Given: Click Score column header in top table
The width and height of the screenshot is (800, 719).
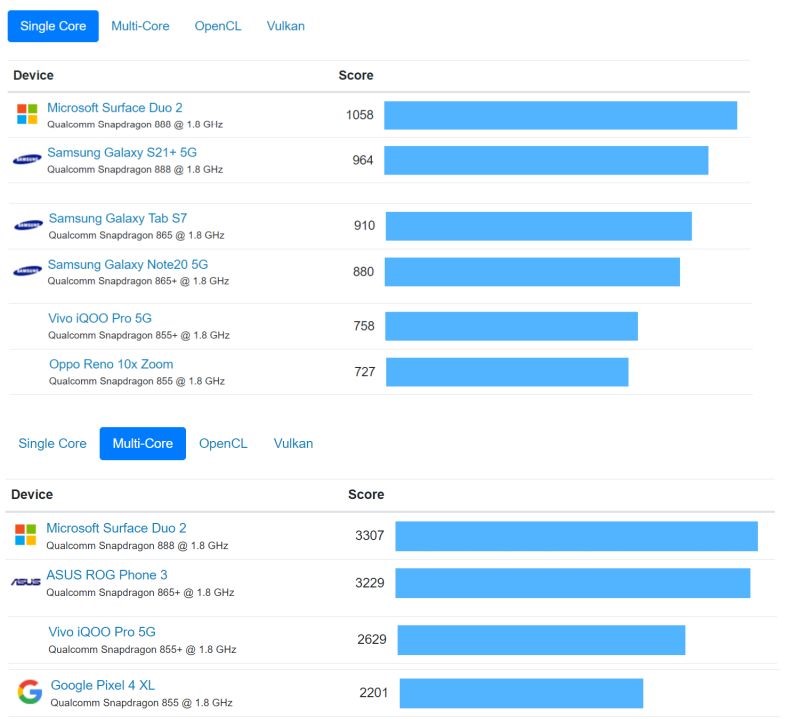Looking at the screenshot, I should pos(356,76).
